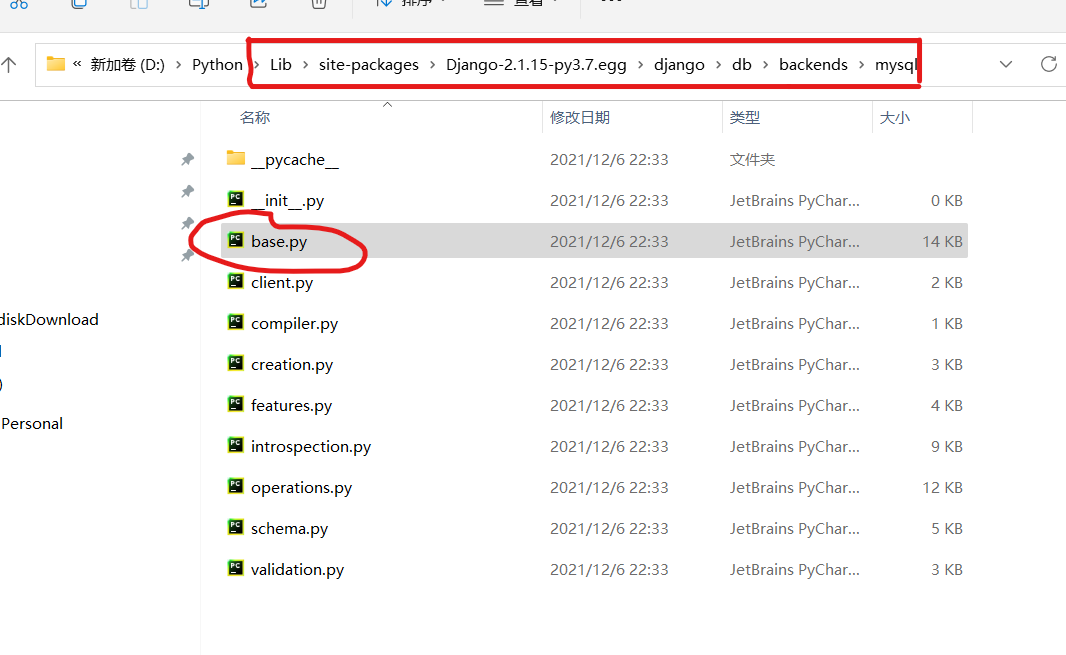Image resolution: width=1066 pixels, height=655 pixels.
Task: Select the features.py file name
Action: pyautogui.click(x=292, y=406)
